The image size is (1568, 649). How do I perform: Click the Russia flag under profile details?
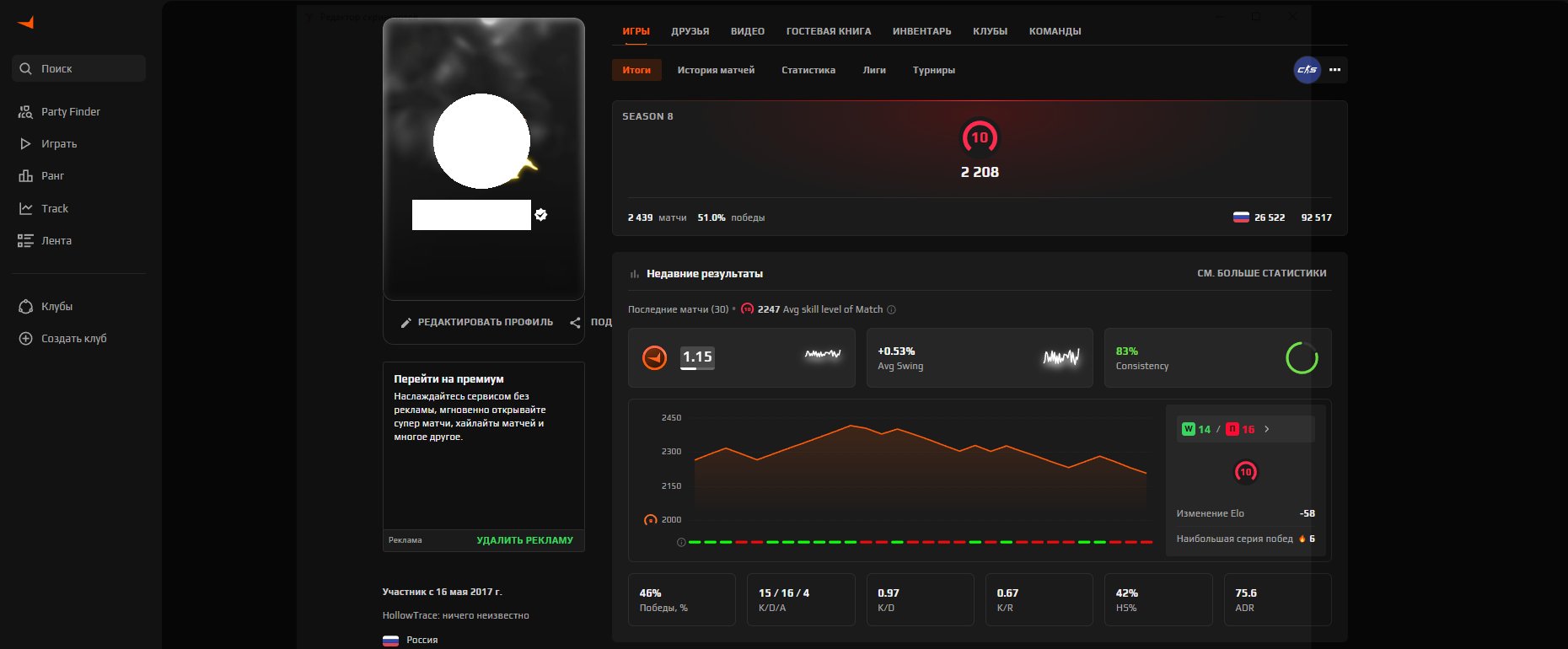390,641
